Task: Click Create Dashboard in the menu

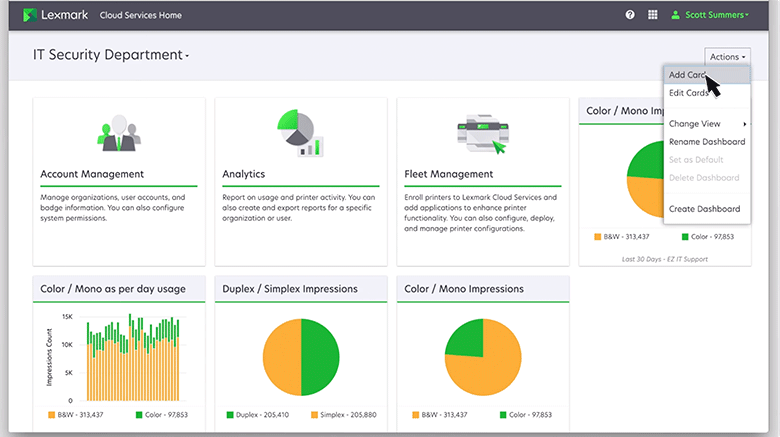Action: [x=704, y=209]
